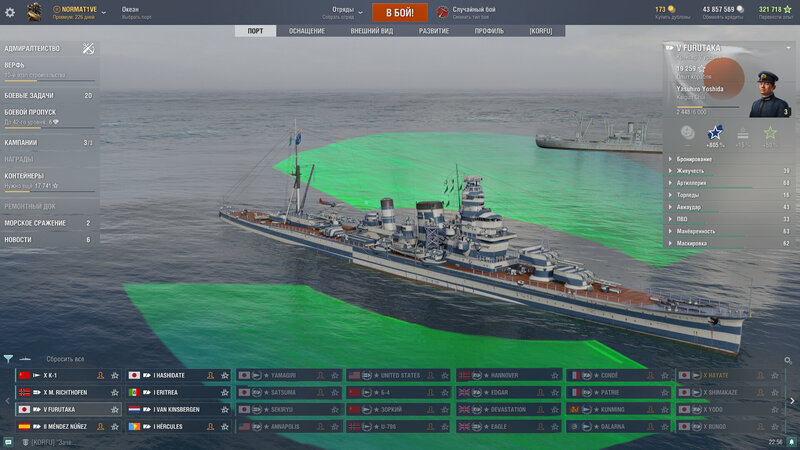Toggle favorite star on X Yodo
Viewport: 800px width, 450px height.
774,410
